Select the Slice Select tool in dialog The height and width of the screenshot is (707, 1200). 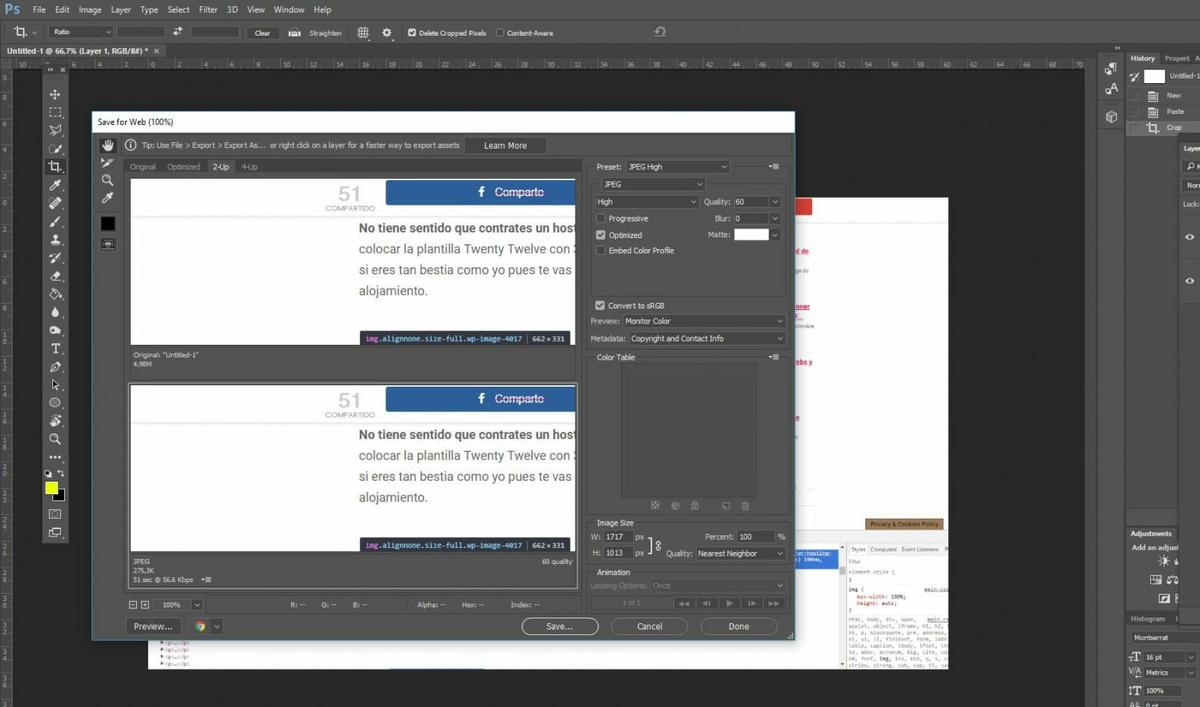pos(107,163)
